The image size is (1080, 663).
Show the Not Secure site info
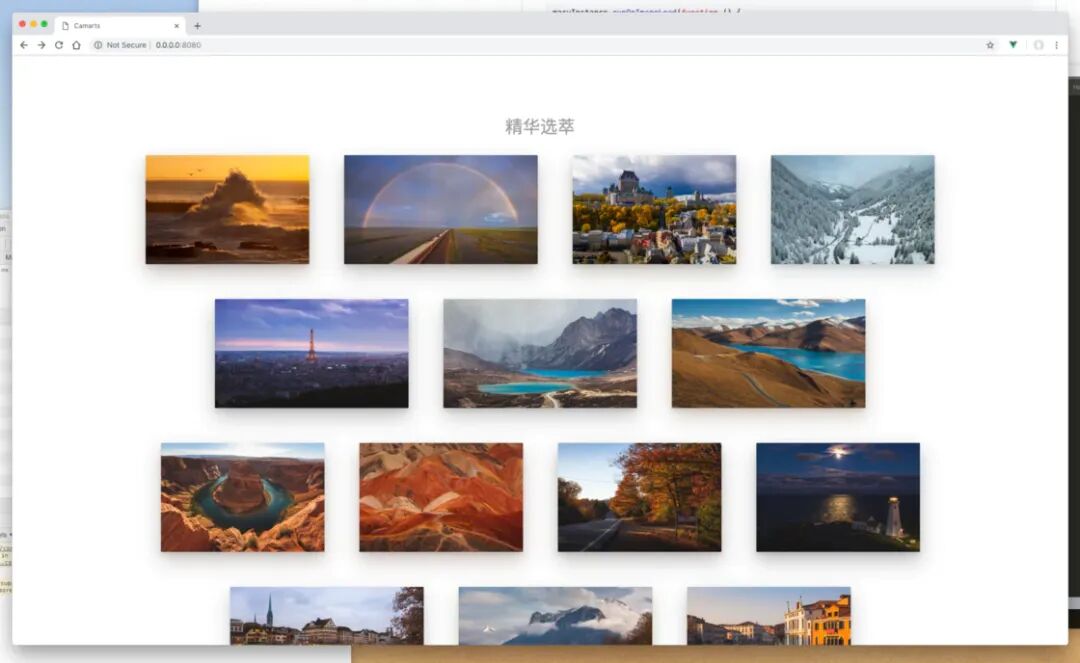pyautogui.click(x=121, y=45)
